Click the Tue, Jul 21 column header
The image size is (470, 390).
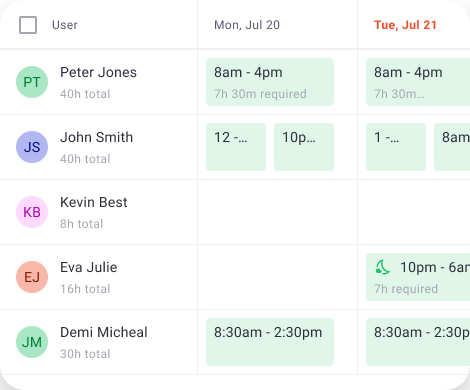pyautogui.click(x=405, y=25)
